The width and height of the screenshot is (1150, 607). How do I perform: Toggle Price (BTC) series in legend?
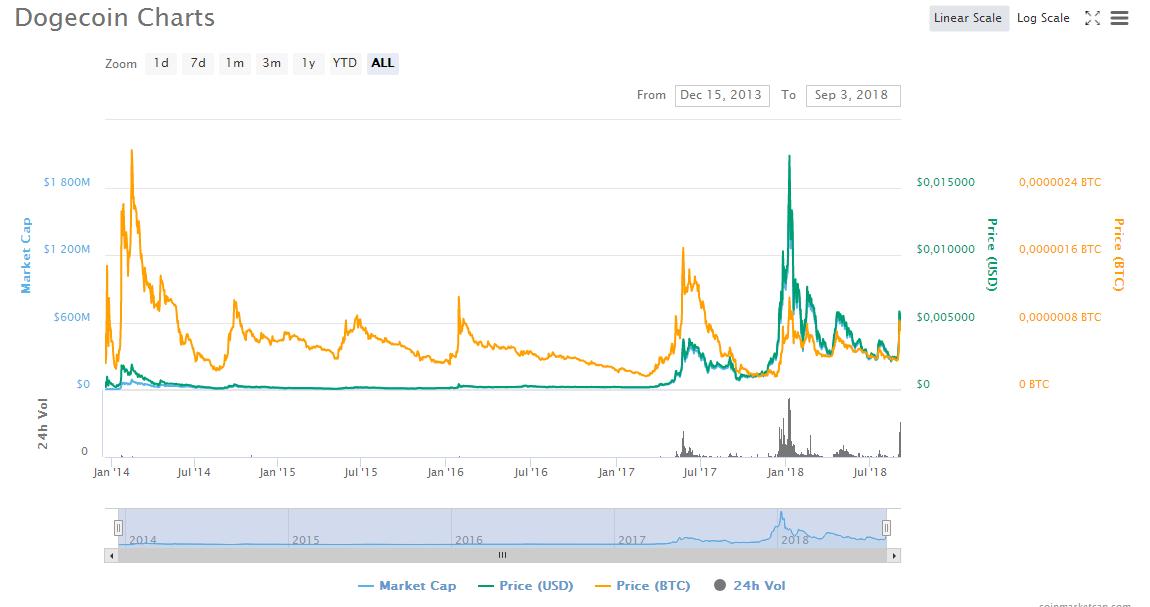(642, 586)
